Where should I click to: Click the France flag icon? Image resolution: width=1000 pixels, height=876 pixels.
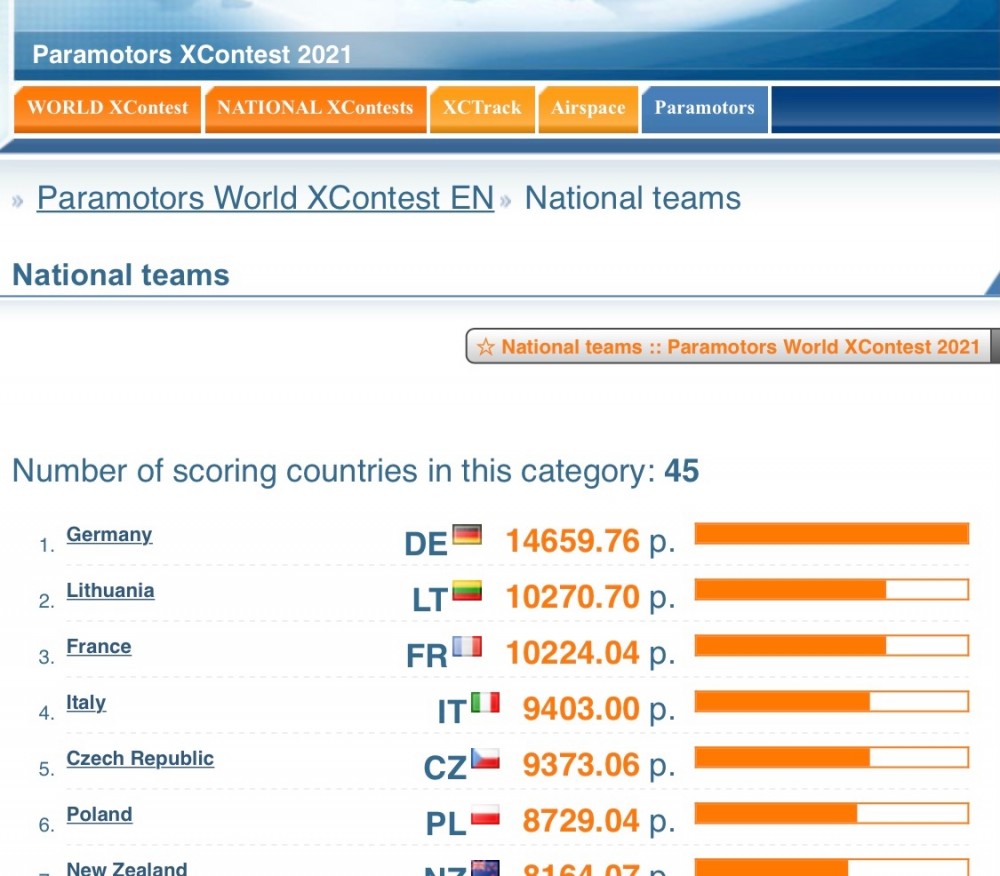click(x=467, y=646)
